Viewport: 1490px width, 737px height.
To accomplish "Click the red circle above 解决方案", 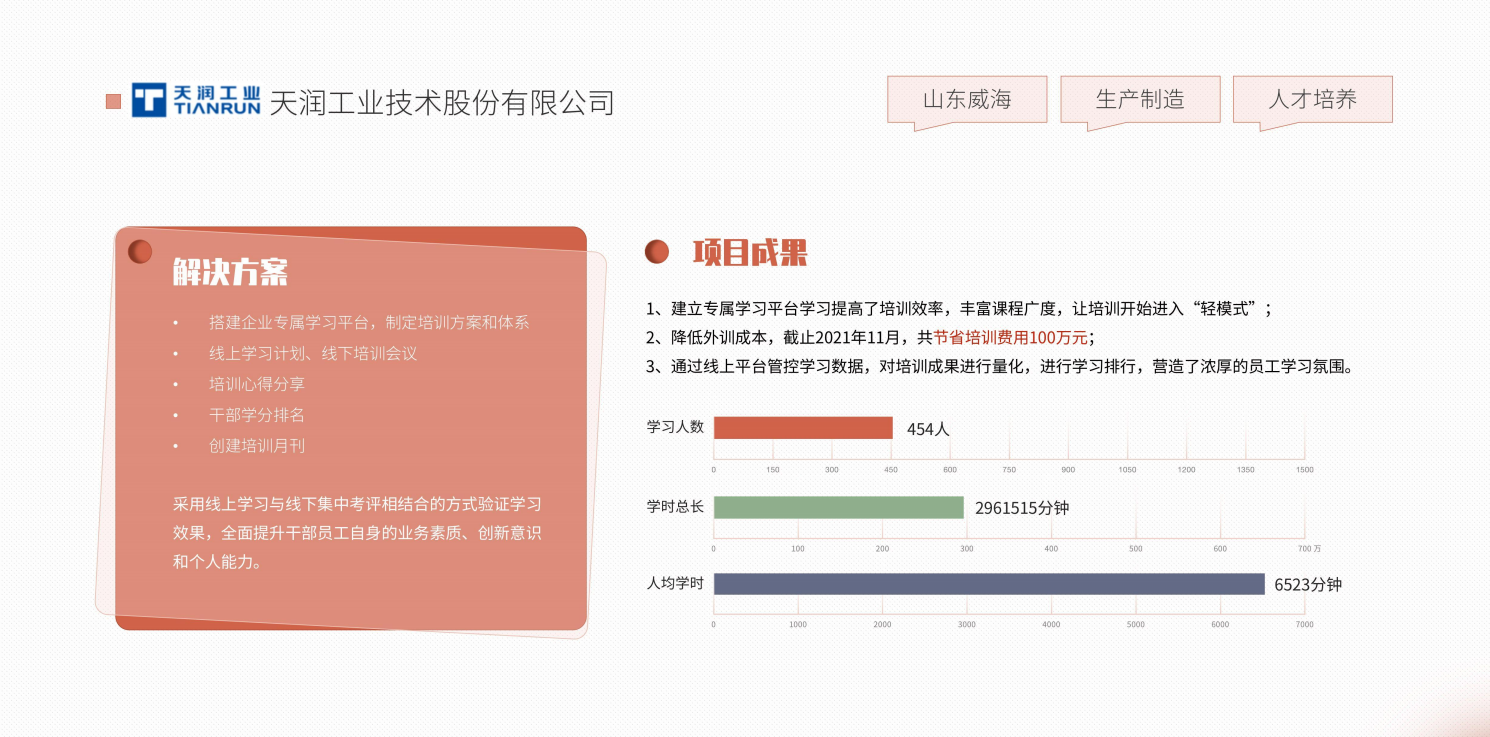I will point(140,251).
